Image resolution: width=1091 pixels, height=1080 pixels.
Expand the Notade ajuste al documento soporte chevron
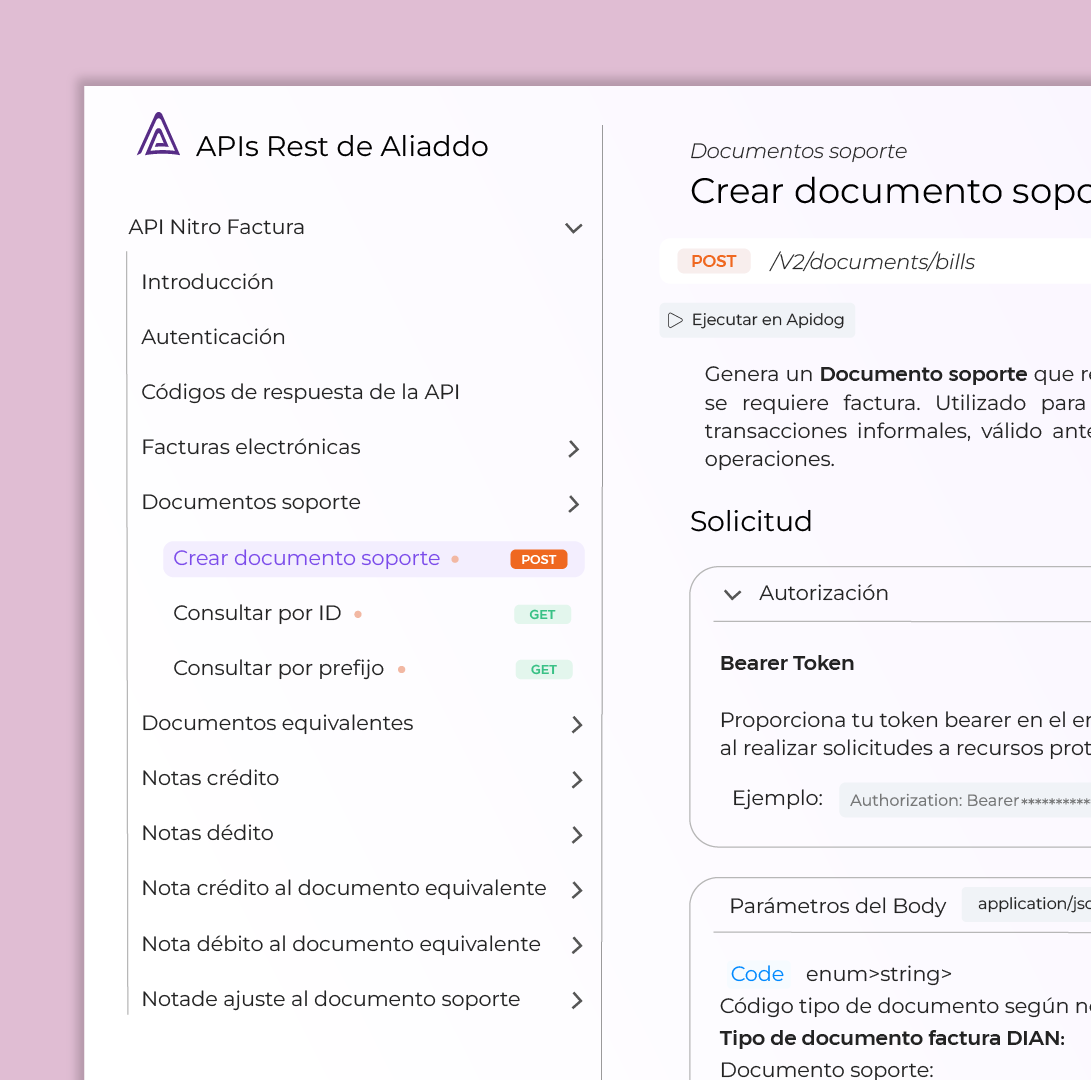tap(577, 1001)
